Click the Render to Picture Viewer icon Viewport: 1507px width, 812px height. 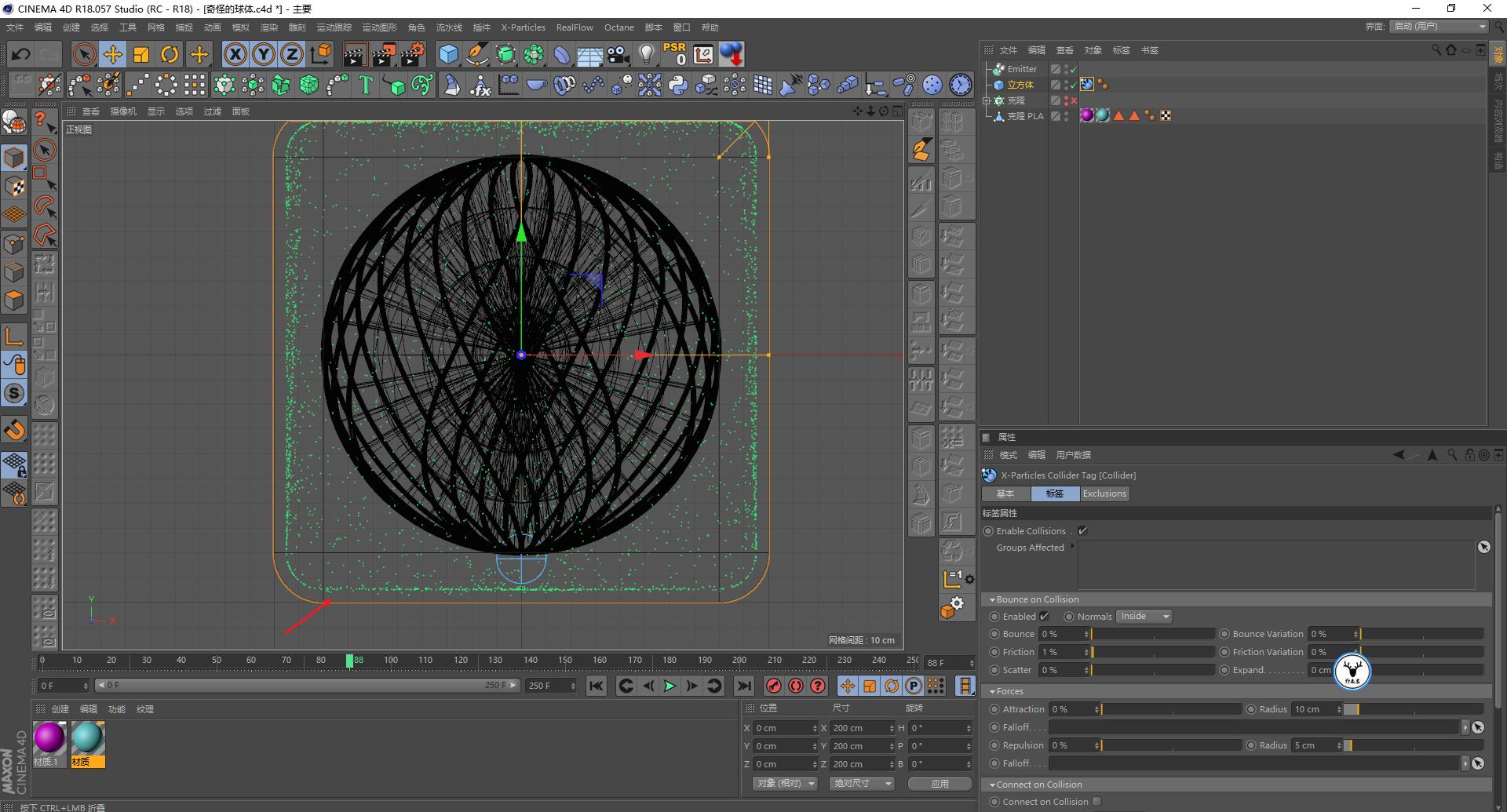click(383, 54)
